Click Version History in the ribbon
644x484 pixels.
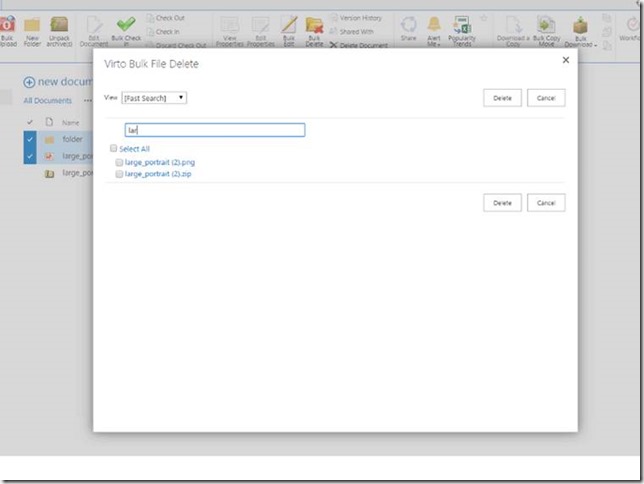pyautogui.click(x=360, y=18)
